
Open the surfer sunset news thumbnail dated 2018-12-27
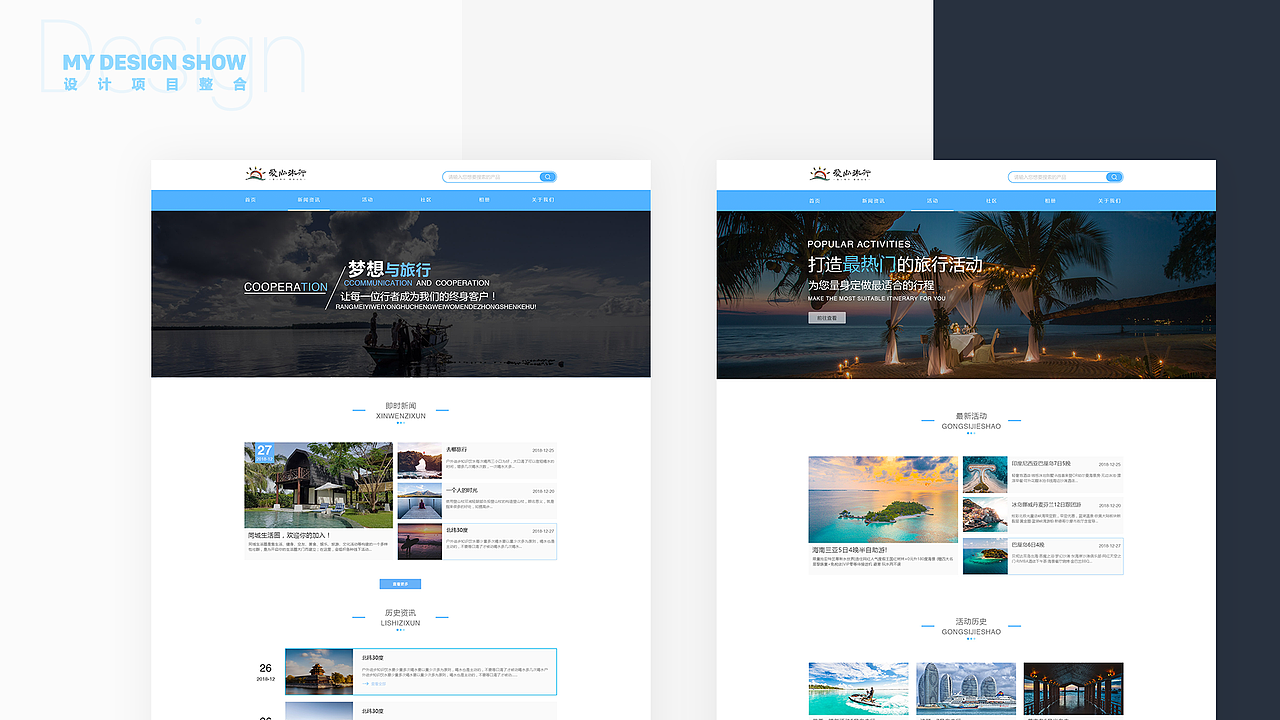[420, 541]
